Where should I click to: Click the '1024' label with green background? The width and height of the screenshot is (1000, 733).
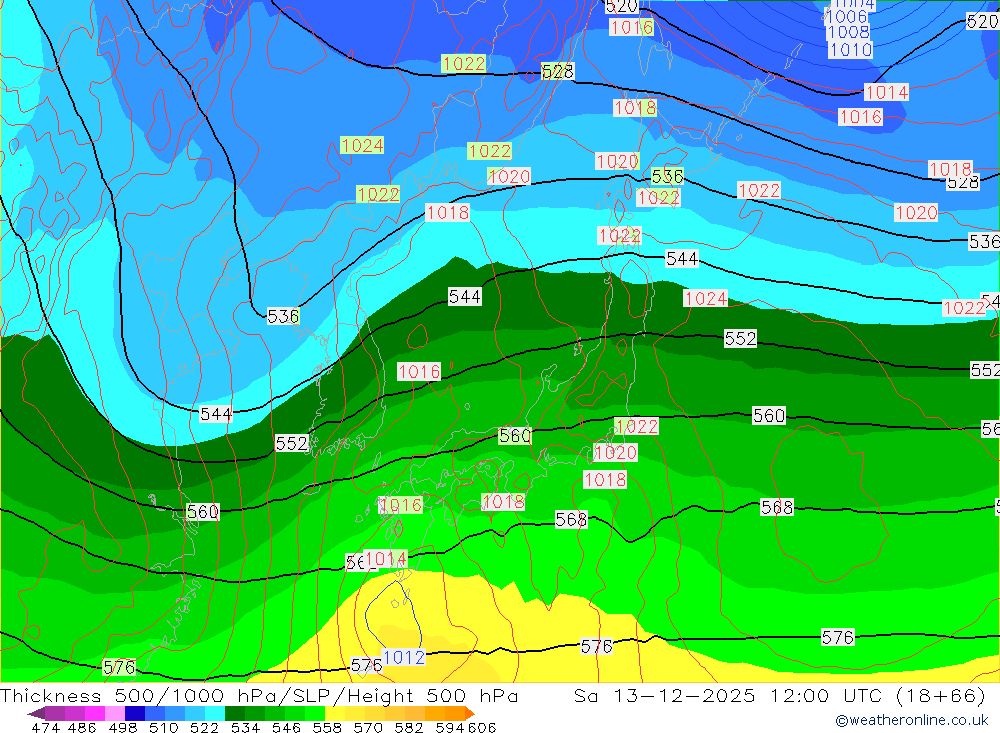(x=362, y=145)
